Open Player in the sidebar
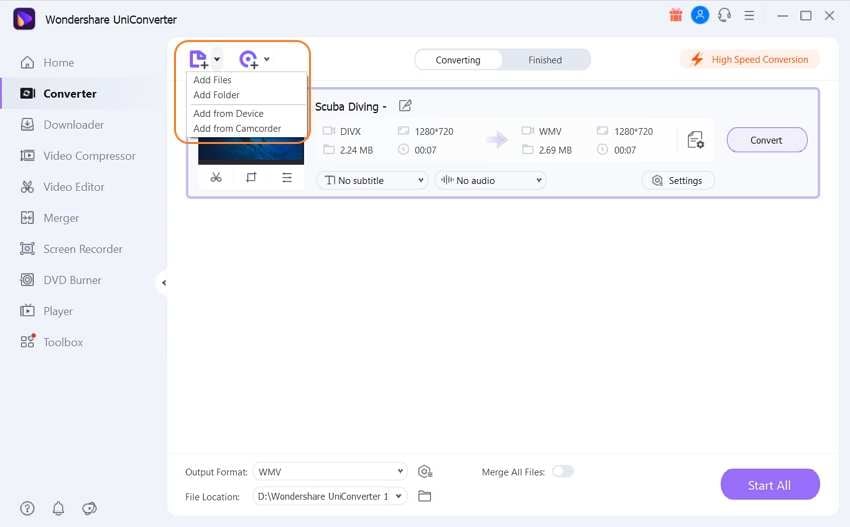 58,311
